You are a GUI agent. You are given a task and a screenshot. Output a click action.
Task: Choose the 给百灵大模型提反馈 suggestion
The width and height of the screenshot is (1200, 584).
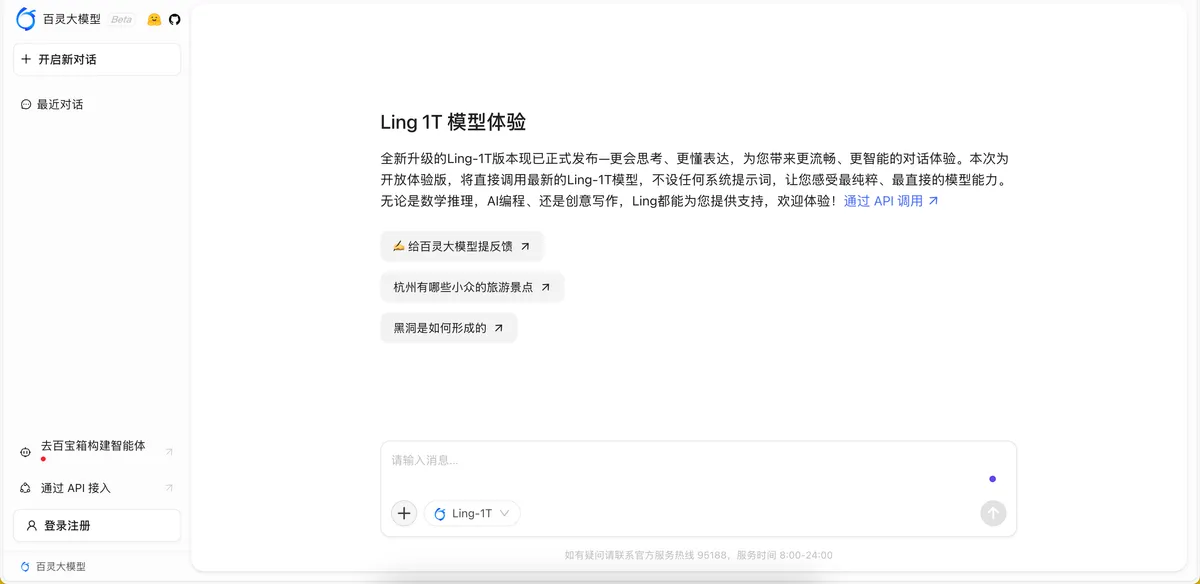(462, 246)
